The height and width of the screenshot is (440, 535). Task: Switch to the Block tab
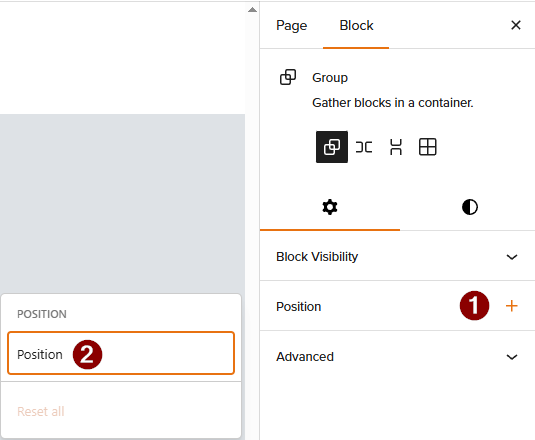point(356,26)
